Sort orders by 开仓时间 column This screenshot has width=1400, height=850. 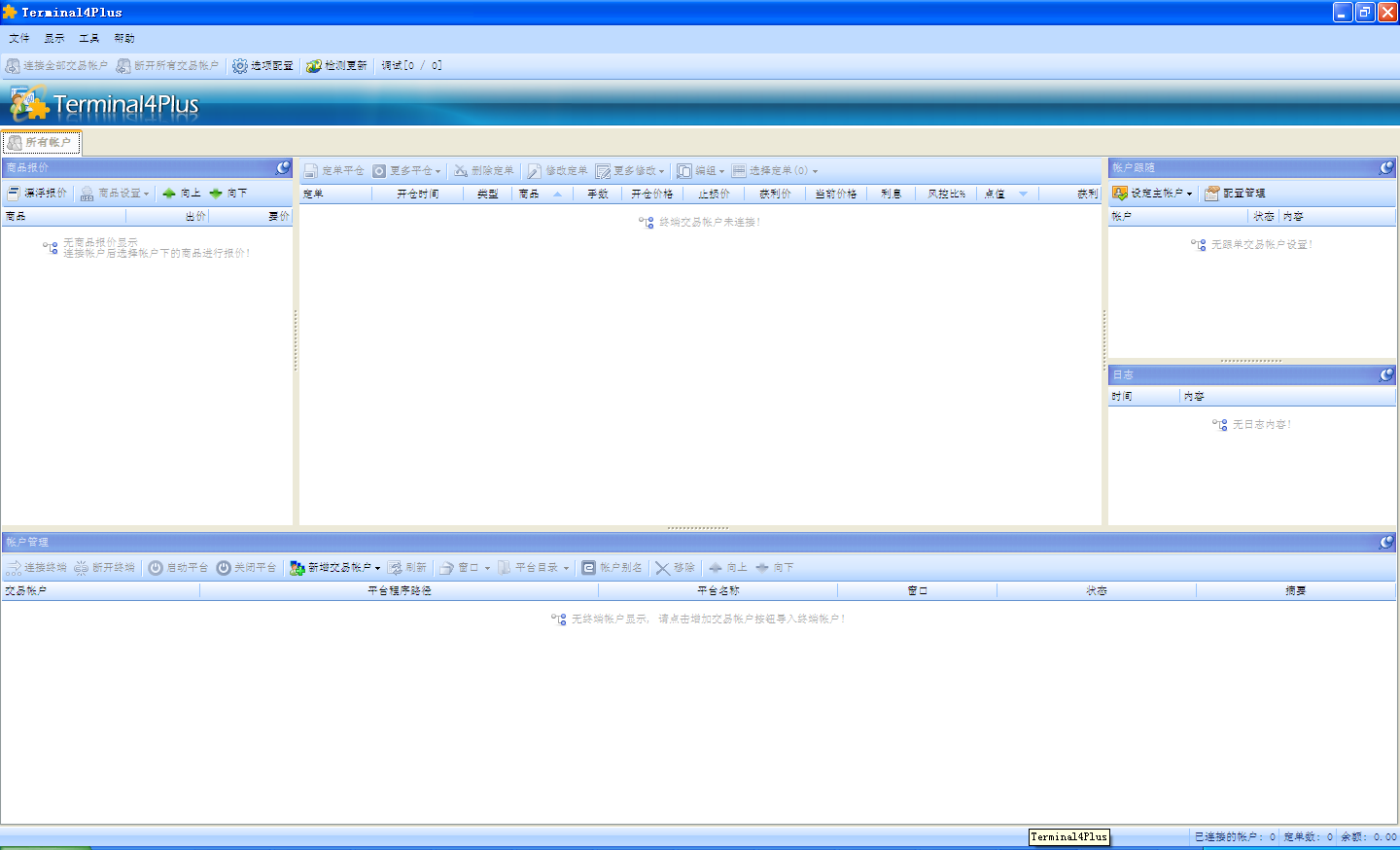[418, 195]
